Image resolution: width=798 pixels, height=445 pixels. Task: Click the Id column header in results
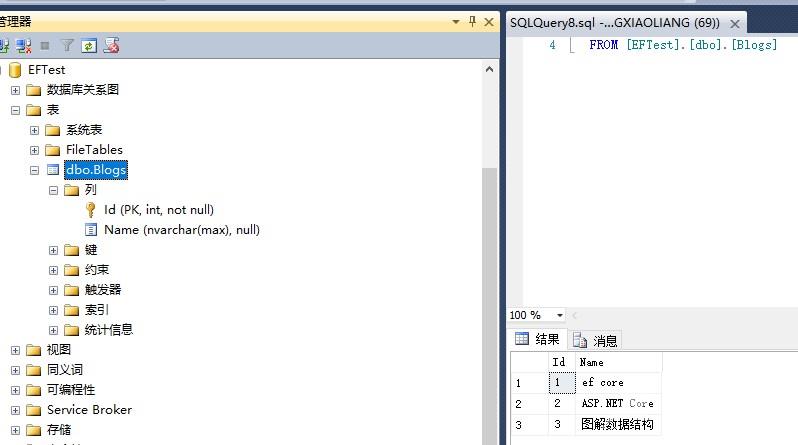[x=562, y=362]
